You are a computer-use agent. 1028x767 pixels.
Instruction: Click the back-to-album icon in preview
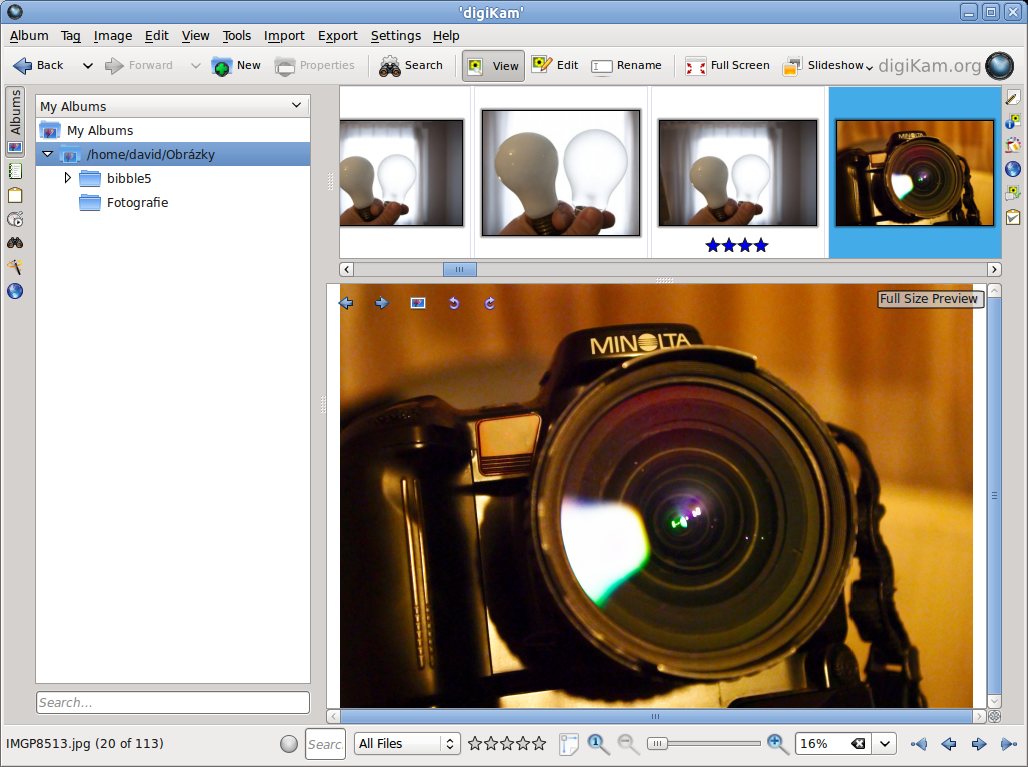pos(418,303)
